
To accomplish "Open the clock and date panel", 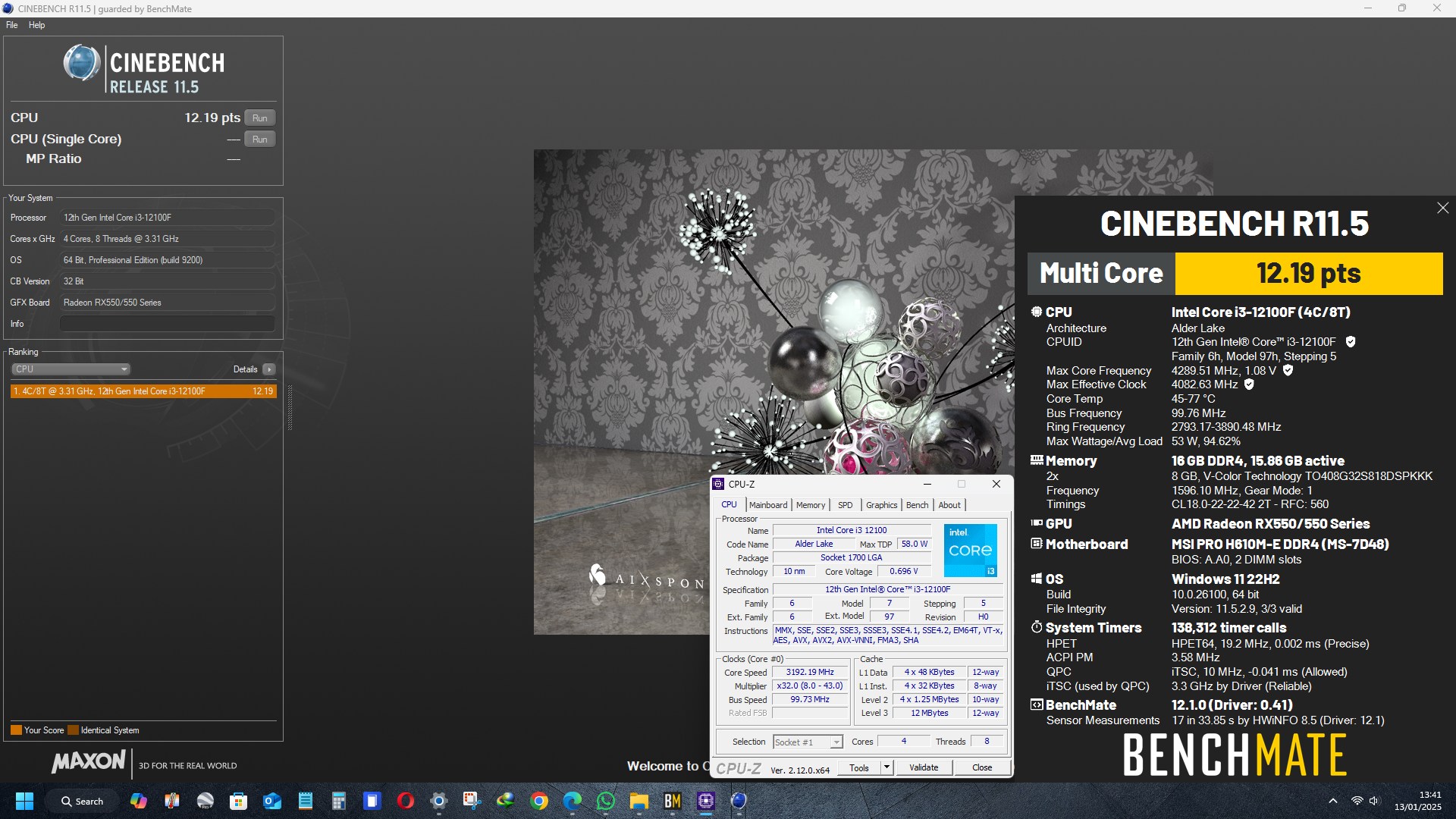I will (x=1418, y=801).
